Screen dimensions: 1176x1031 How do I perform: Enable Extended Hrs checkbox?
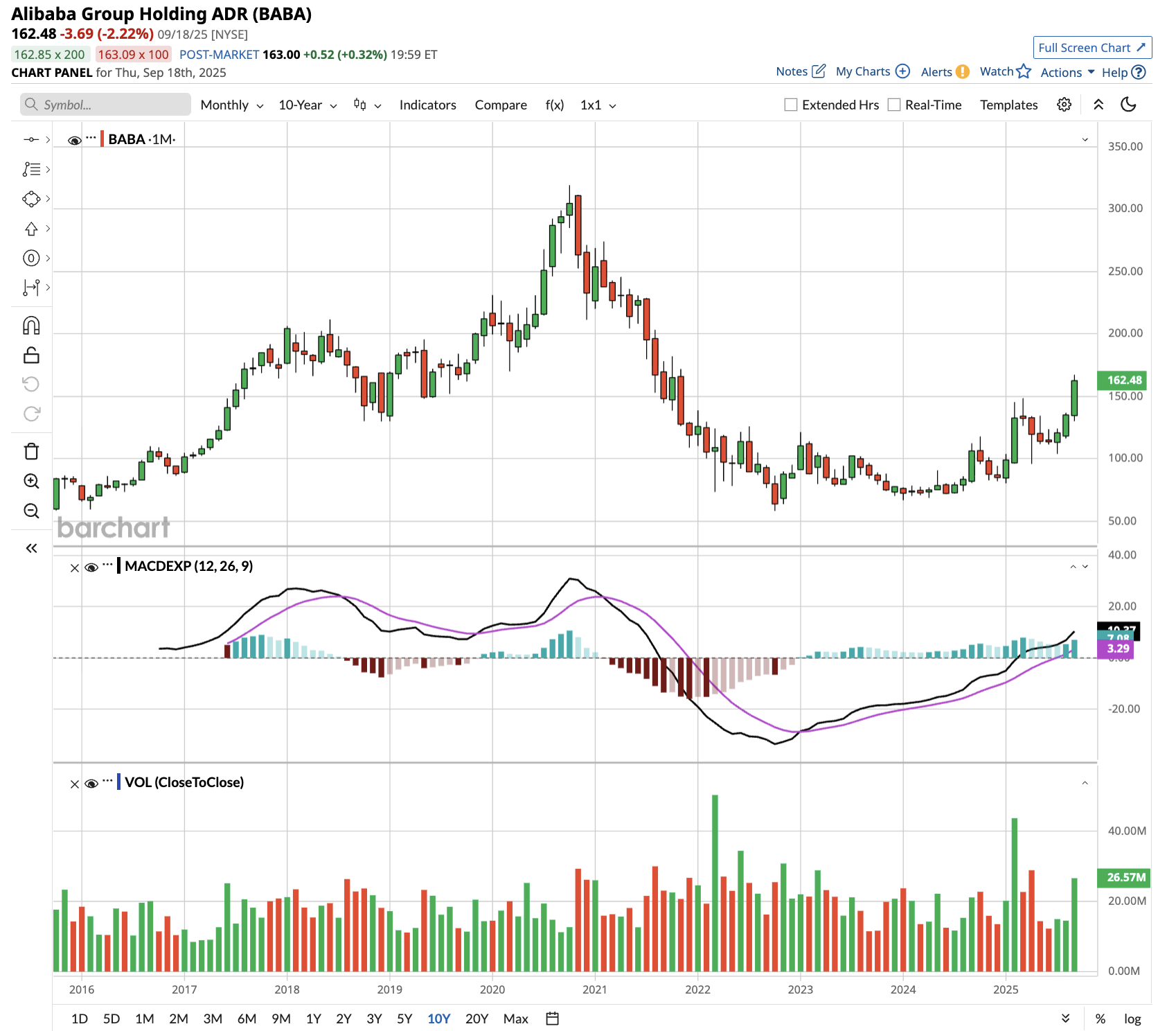click(x=791, y=105)
